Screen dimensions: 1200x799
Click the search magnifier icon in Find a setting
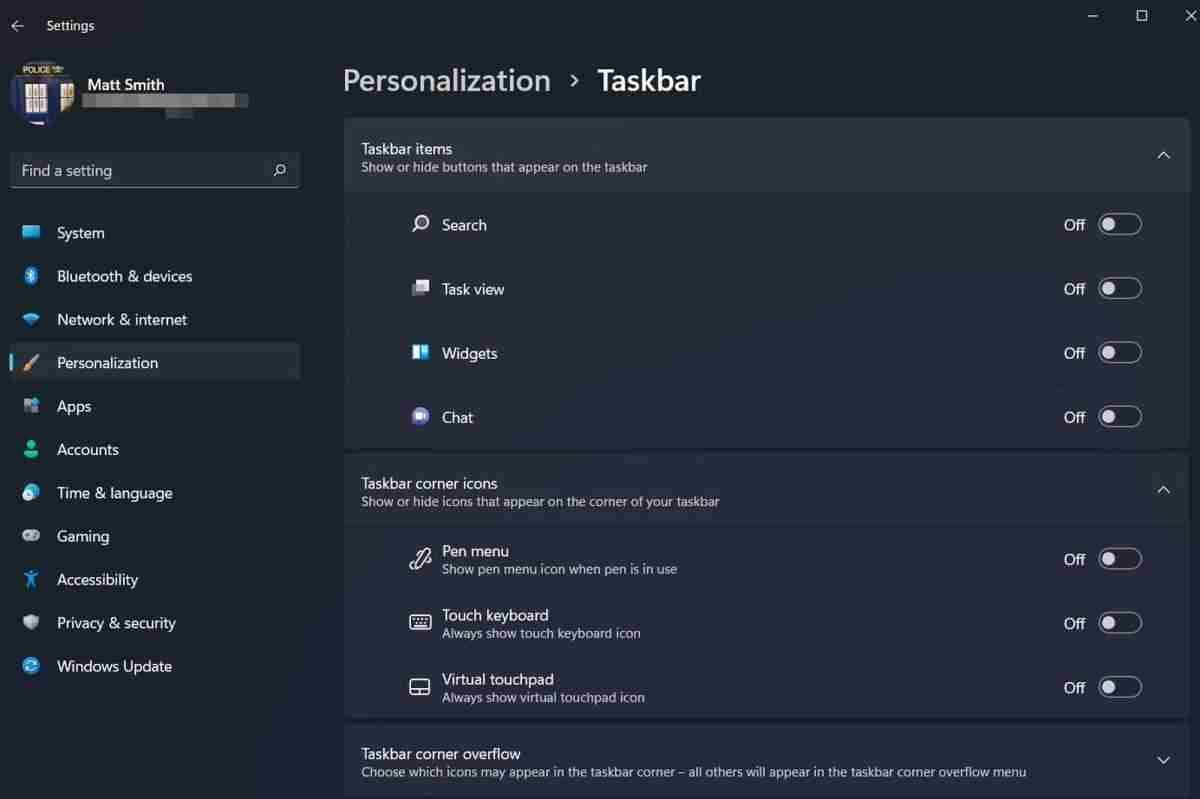click(x=280, y=170)
